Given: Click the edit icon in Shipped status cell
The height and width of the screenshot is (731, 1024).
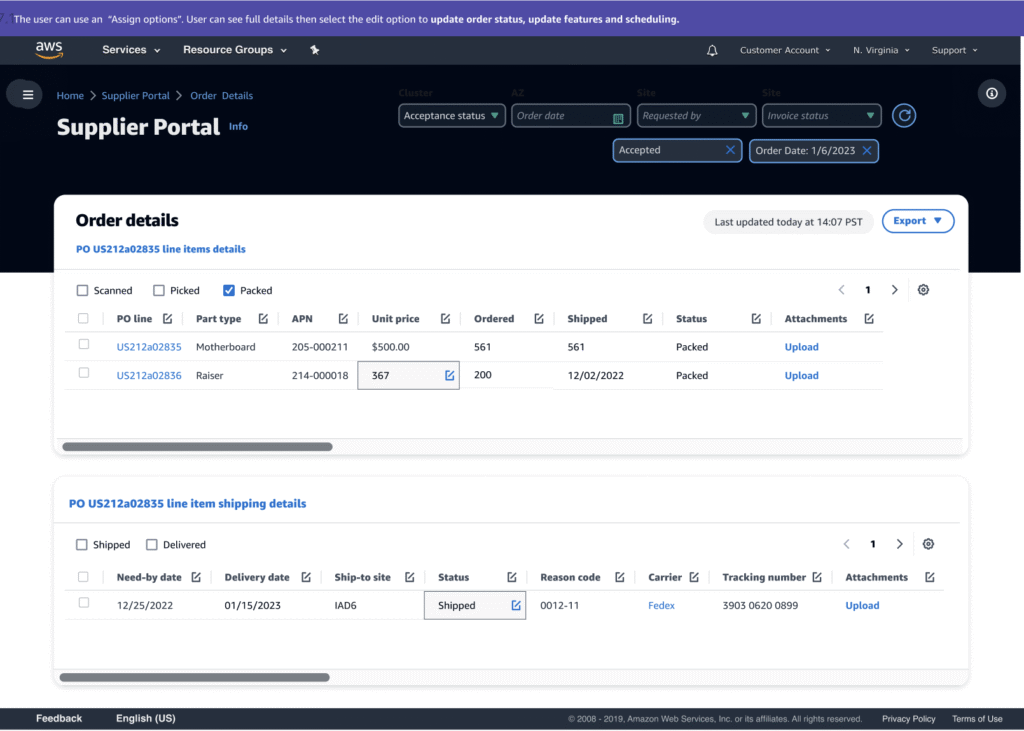Looking at the screenshot, I should click(x=516, y=605).
